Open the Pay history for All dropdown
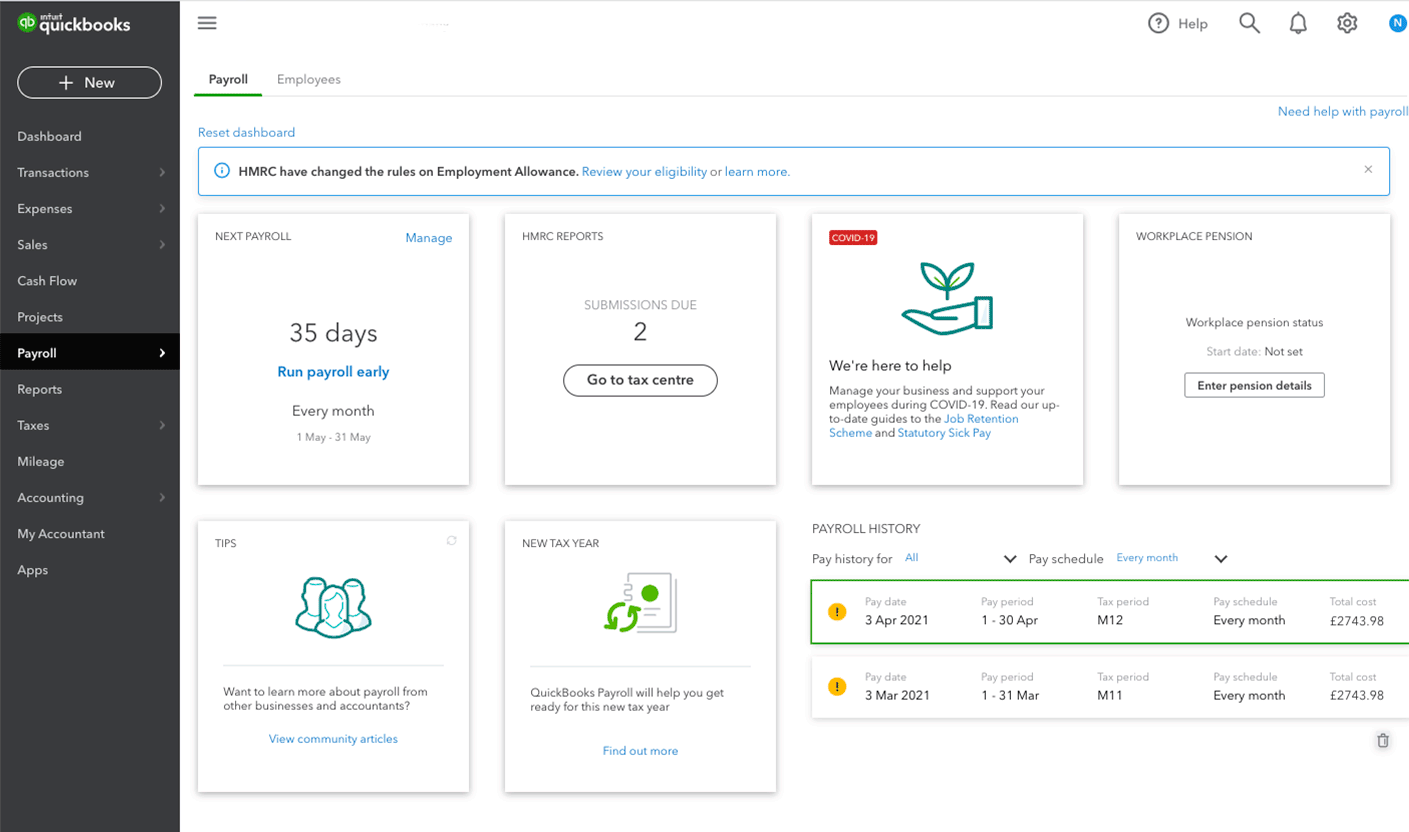Viewport: 1409px width, 832px height. [x=960, y=558]
